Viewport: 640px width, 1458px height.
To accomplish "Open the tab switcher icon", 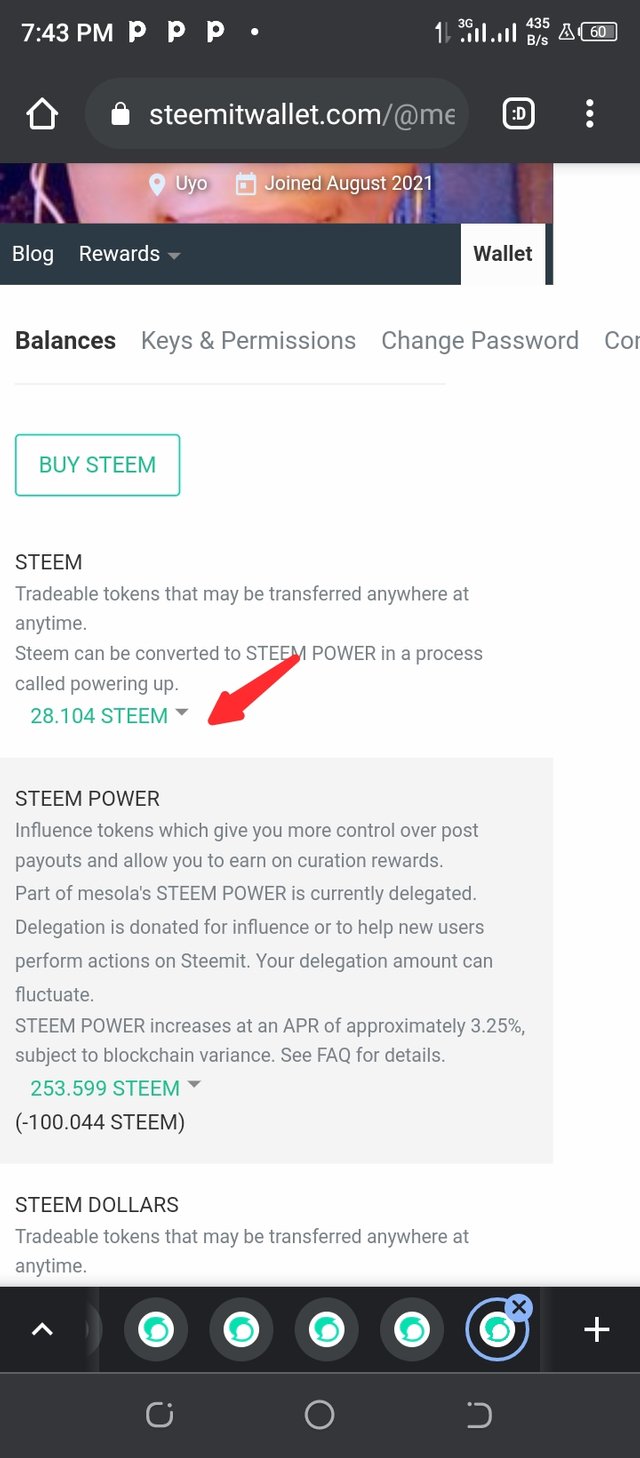I will 518,115.
